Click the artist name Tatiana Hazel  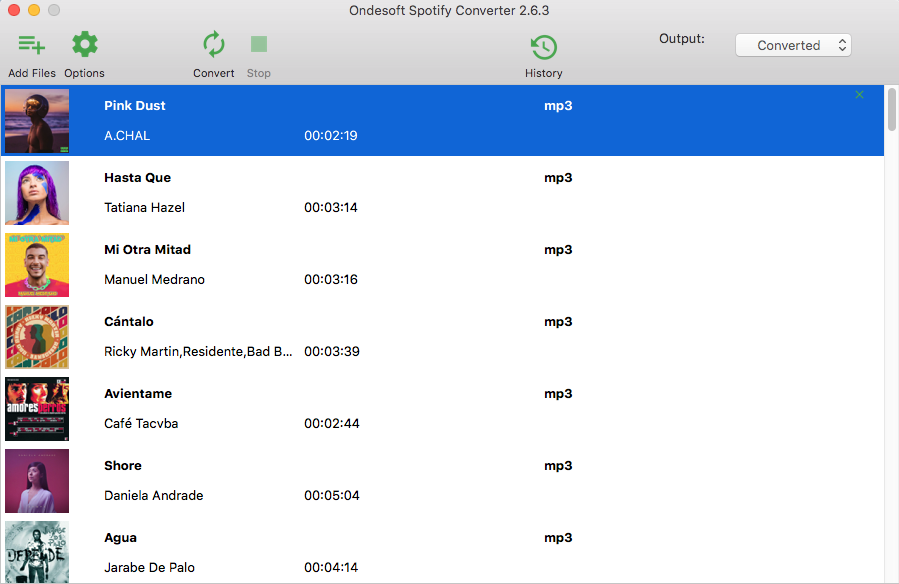tap(144, 207)
